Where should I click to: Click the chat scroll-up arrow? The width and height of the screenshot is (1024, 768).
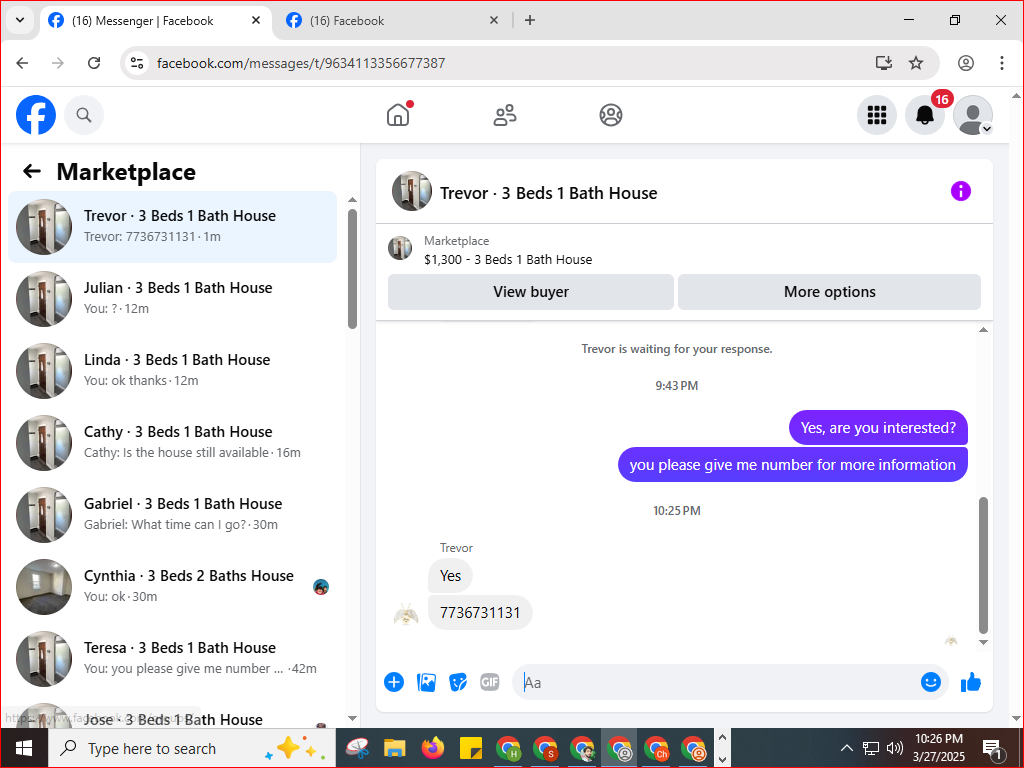point(984,330)
